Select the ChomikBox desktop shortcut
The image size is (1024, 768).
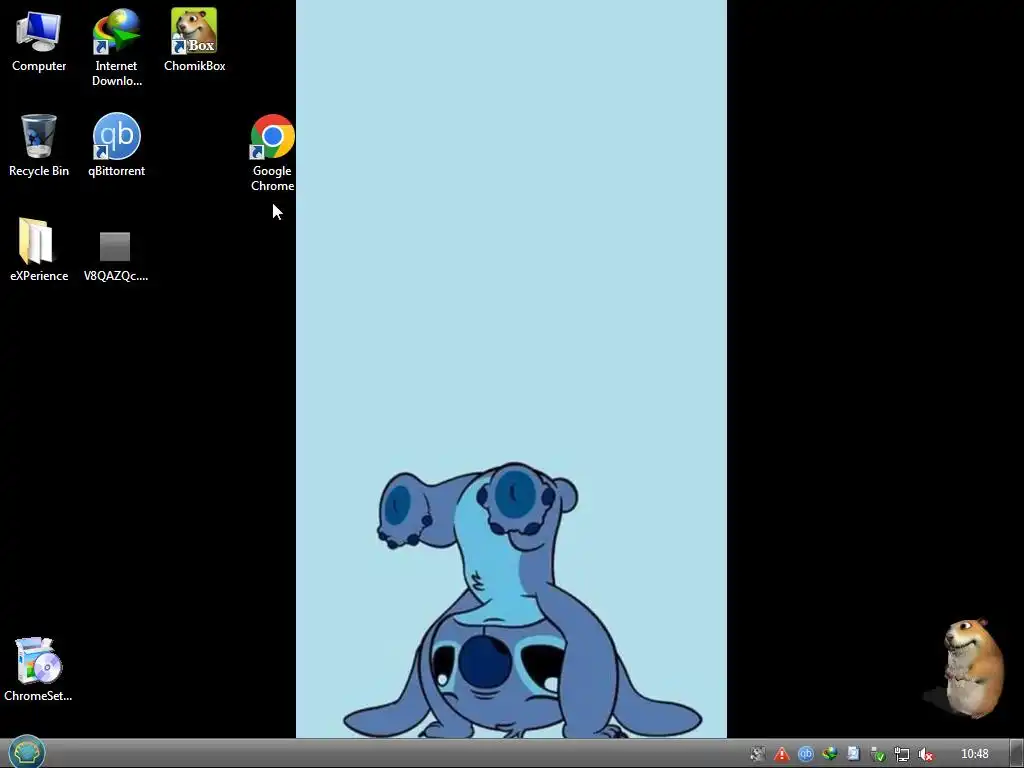[195, 40]
